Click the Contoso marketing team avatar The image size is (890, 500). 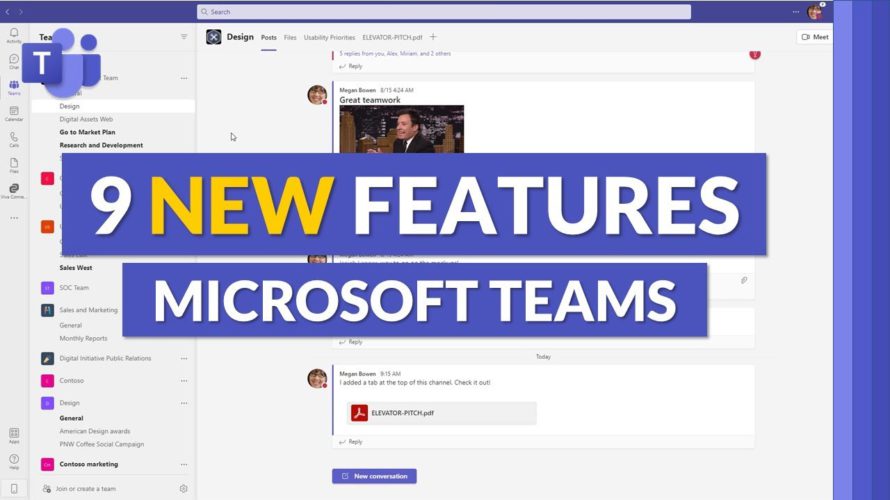click(x=48, y=464)
